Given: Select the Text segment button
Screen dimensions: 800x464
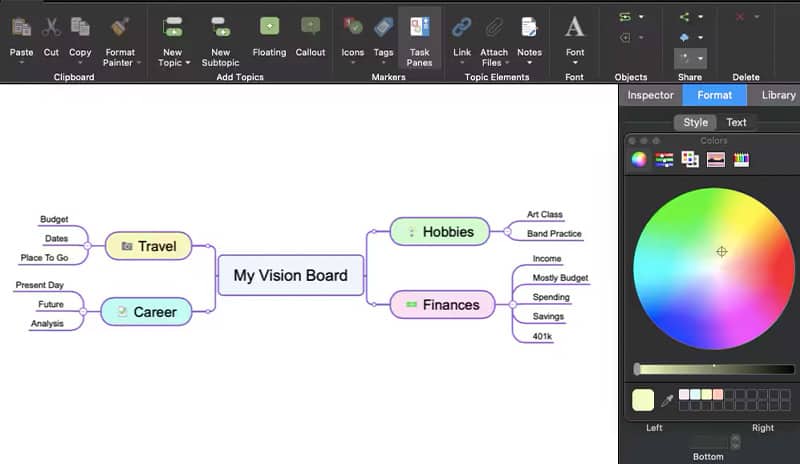Looking at the screenshot, I should pos(736,122).
